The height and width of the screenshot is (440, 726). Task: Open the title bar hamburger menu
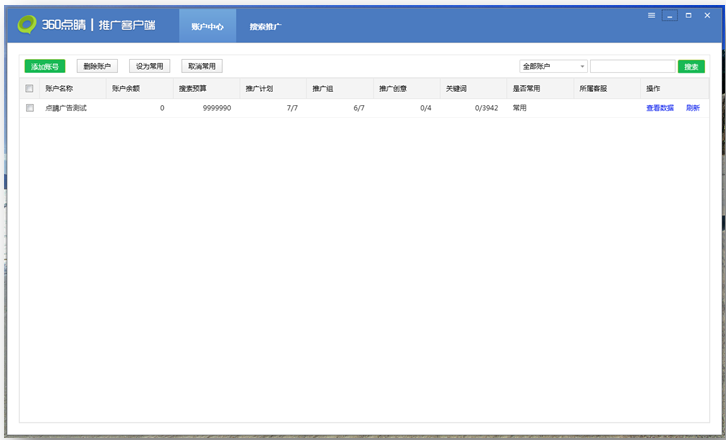click(x=652, y=15)
